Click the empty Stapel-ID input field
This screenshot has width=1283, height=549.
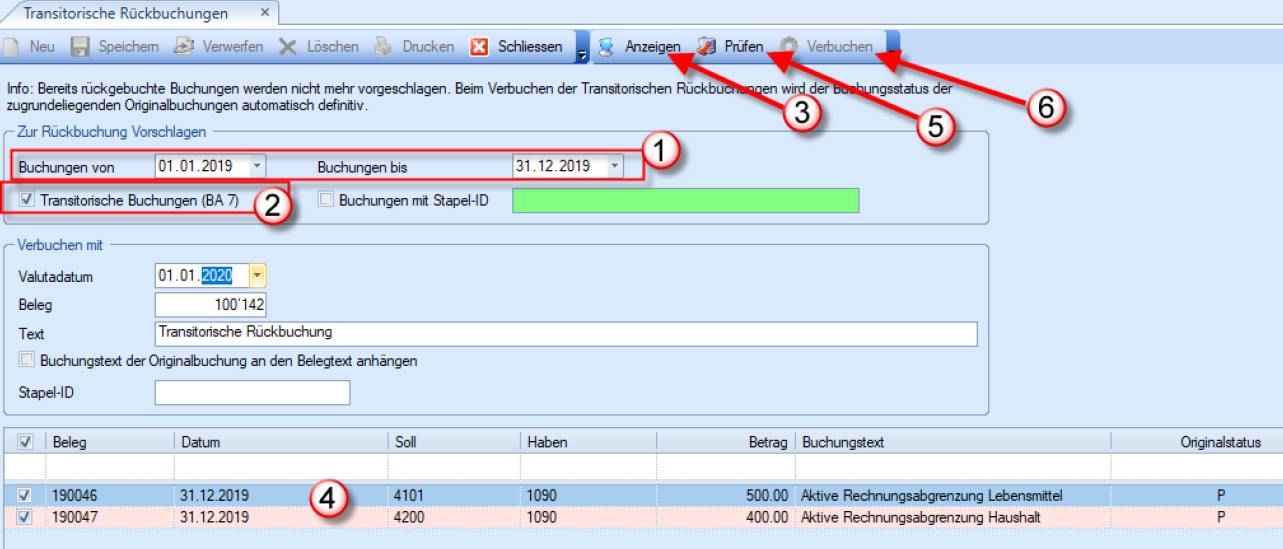point(252,393)
